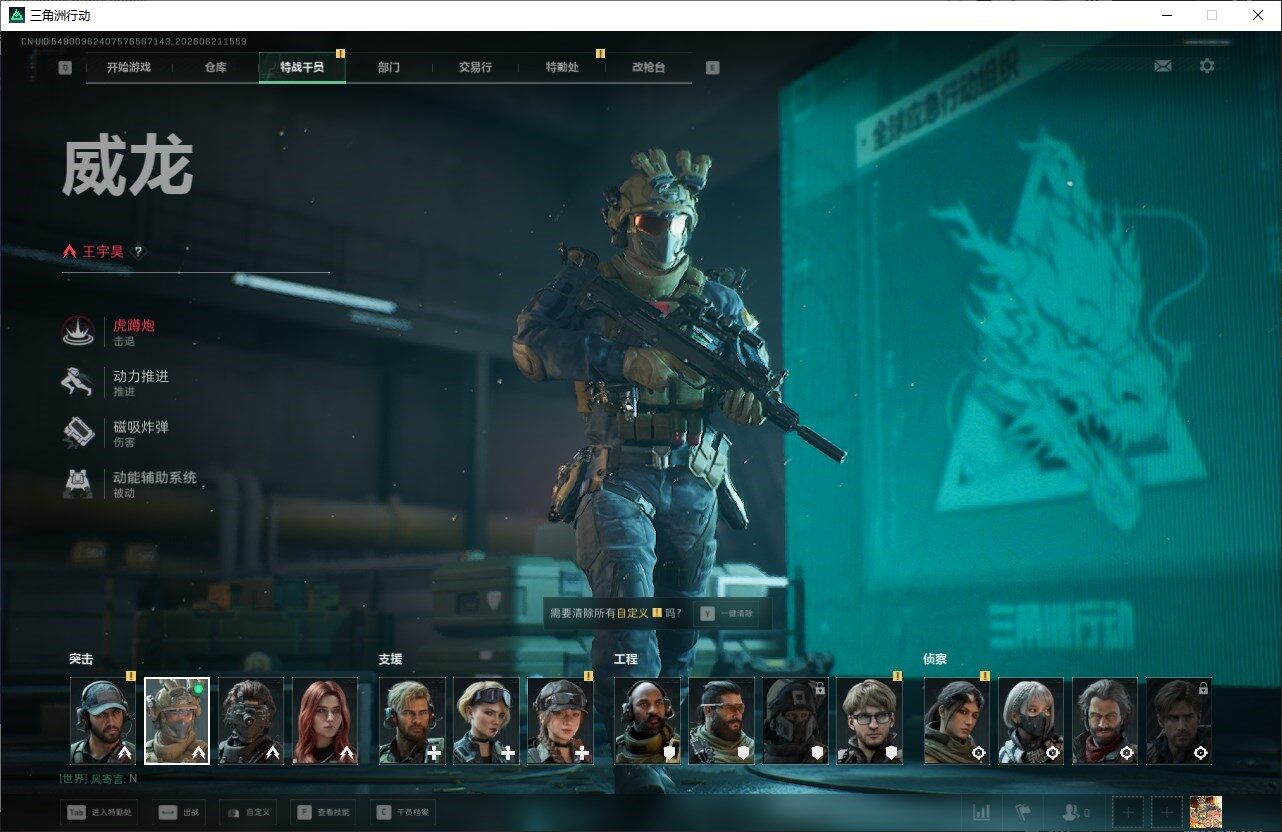The image size is (1282, 832).
Task: Switch to the 开始游戏 tab
Action: 130,68
